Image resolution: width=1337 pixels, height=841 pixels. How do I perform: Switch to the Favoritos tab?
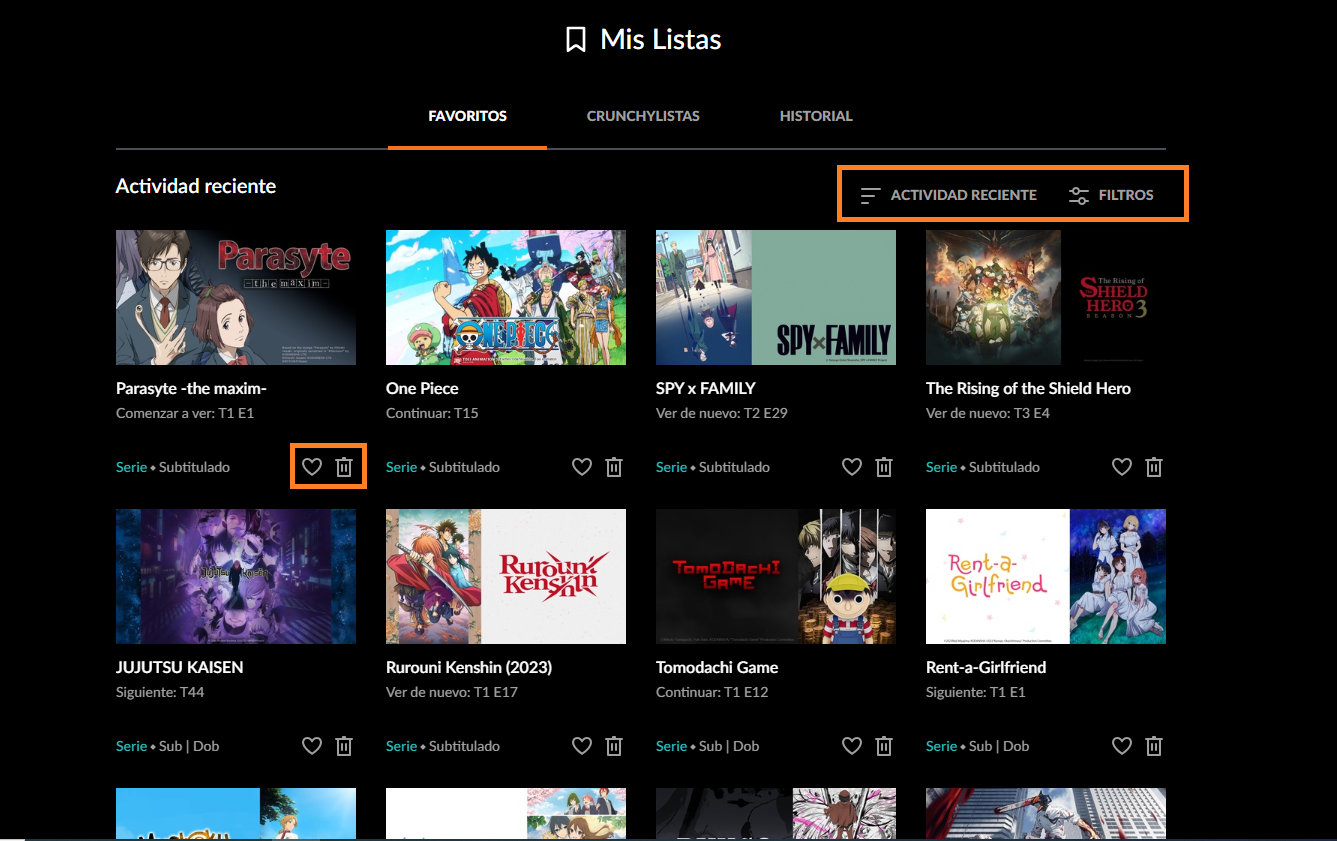467,116
